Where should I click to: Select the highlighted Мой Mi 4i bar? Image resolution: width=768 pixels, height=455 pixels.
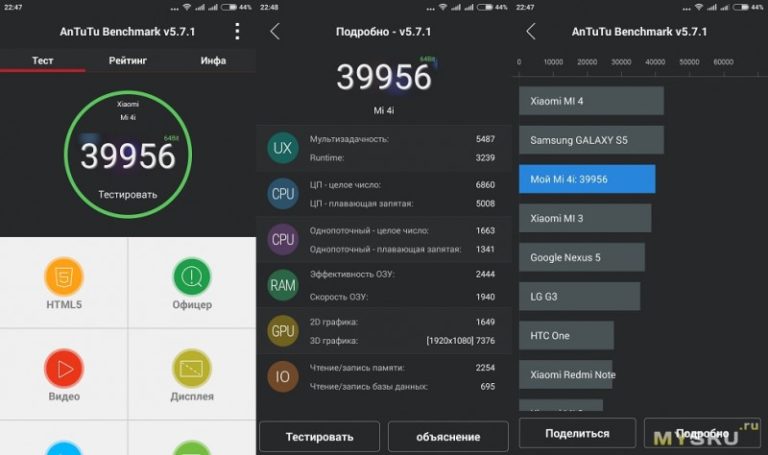tap(587, 179)
